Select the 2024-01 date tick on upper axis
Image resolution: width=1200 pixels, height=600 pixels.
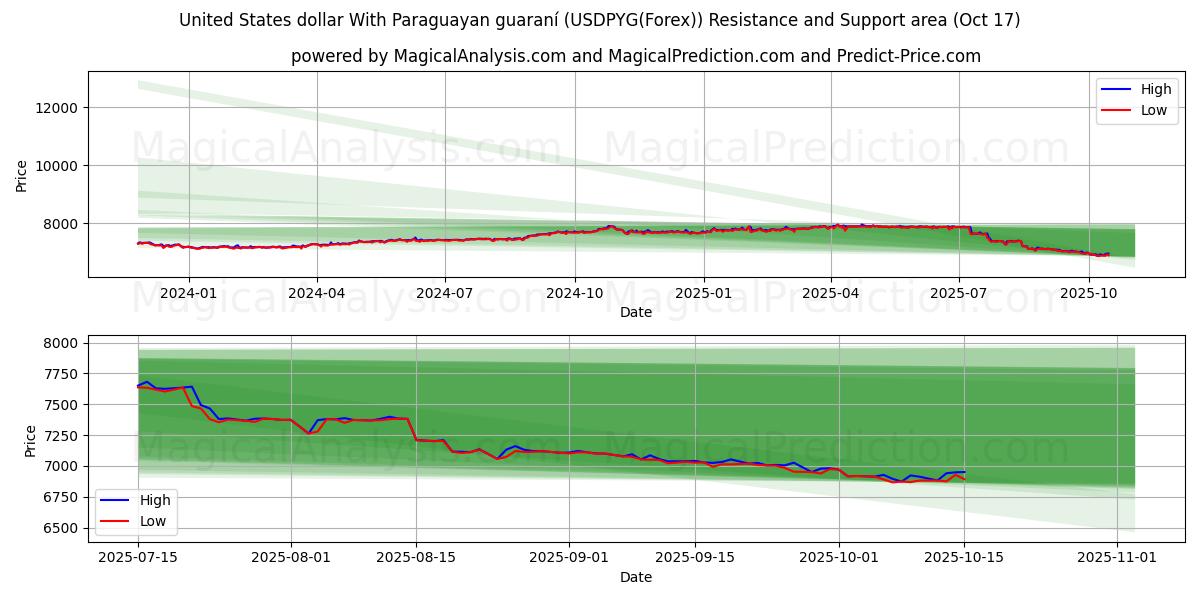pos(188,293)
